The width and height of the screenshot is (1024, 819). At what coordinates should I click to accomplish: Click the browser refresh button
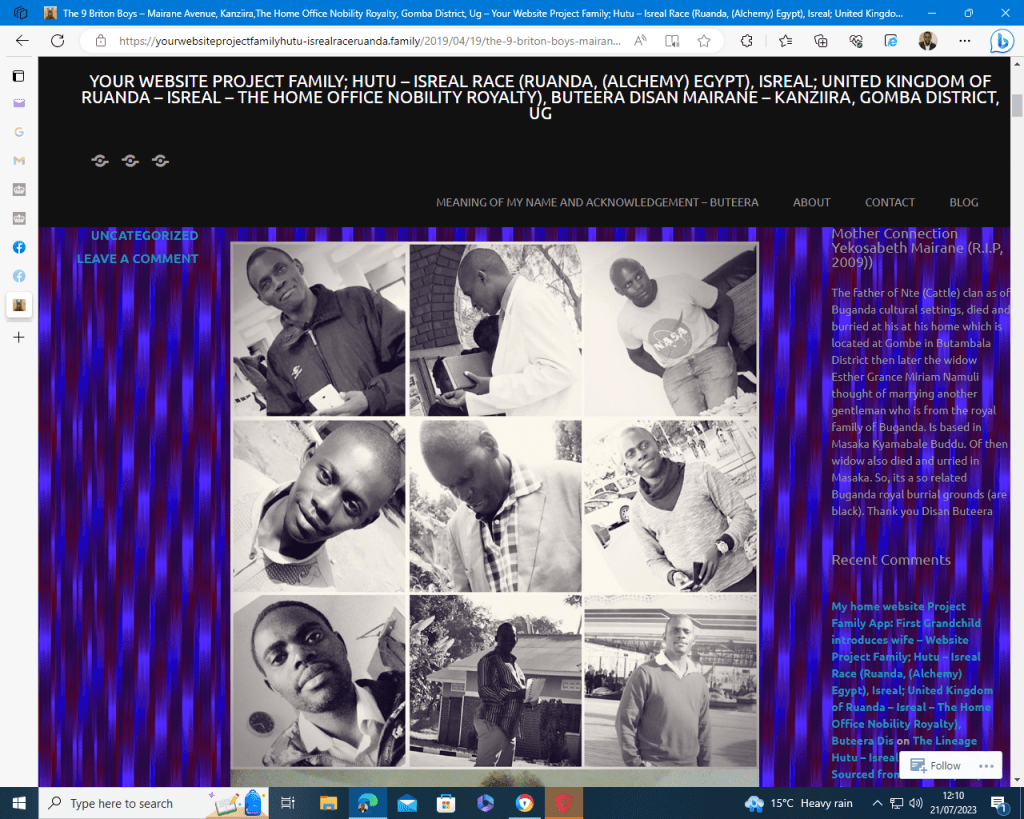(x=57, y=41)
